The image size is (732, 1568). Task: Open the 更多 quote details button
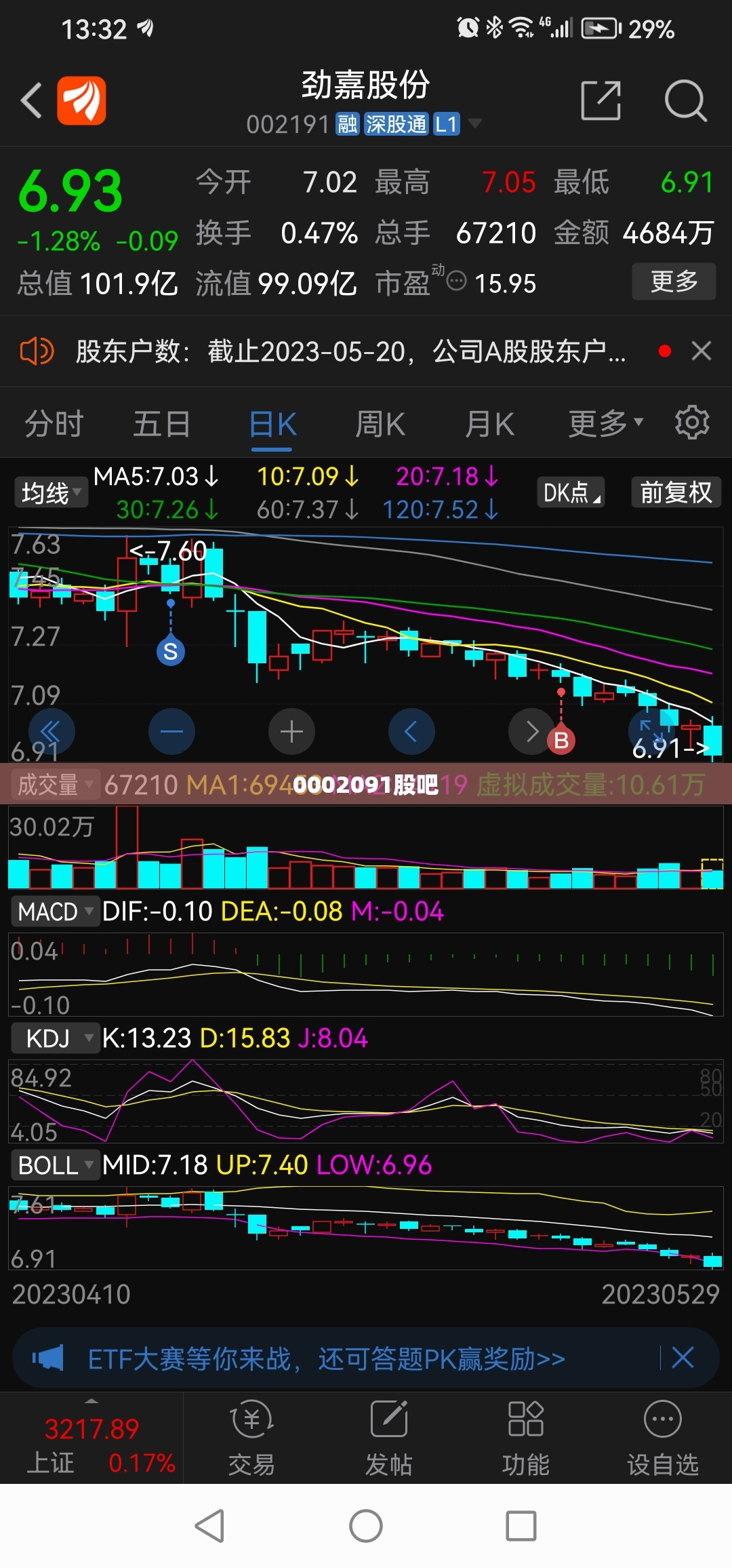tap(674, 281)
